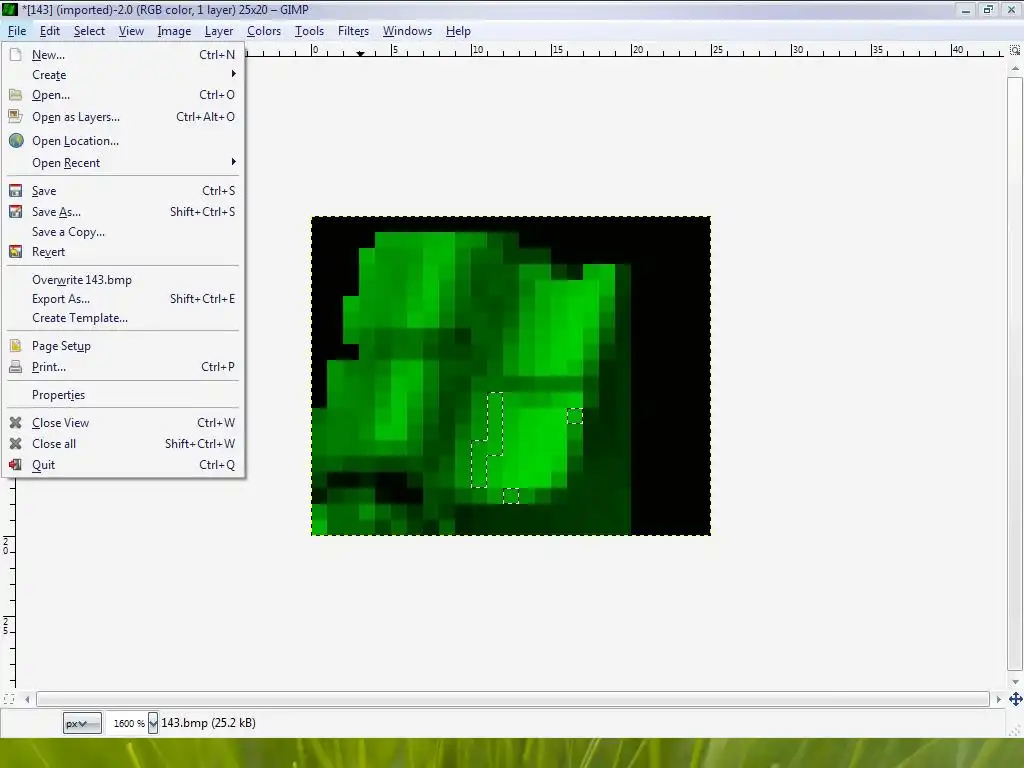The height and width of the screenshot is (768, 1024).
Task: Expand the Create submenu arrow
Action: click(233, 74)
